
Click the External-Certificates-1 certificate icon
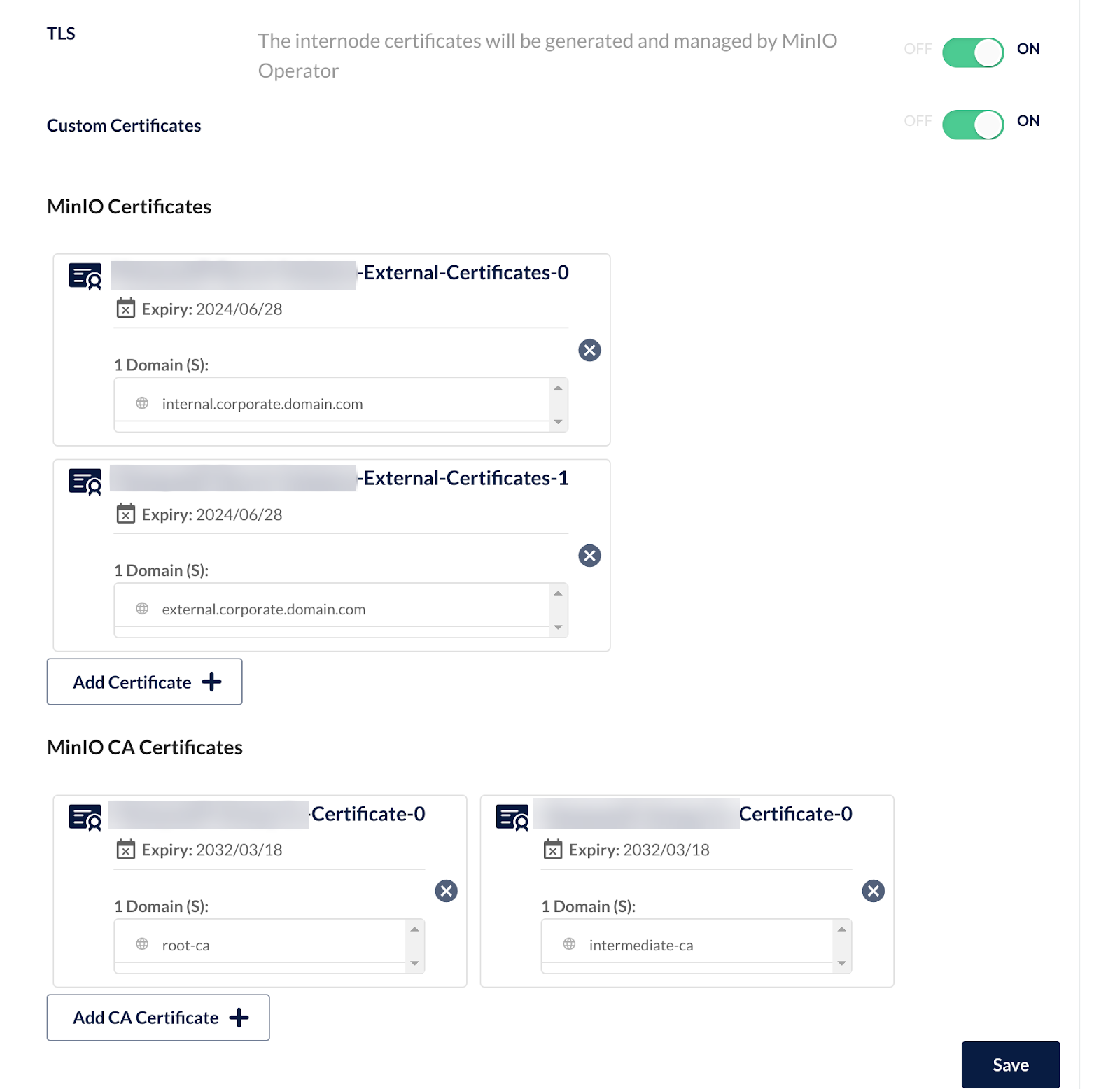[85, 482]
